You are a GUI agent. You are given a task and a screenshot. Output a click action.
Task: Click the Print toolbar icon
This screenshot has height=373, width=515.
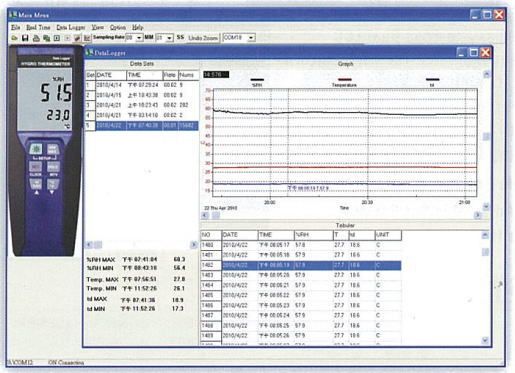[x=36, y=38]
